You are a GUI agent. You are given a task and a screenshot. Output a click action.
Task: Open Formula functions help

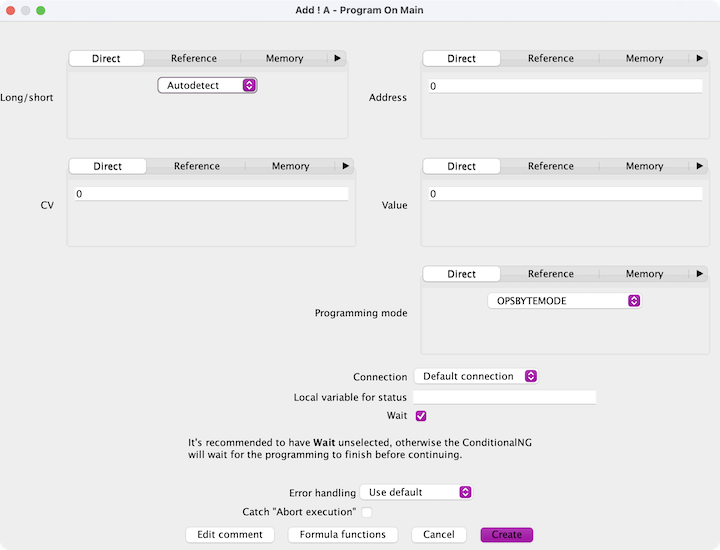tap(343, 535)
